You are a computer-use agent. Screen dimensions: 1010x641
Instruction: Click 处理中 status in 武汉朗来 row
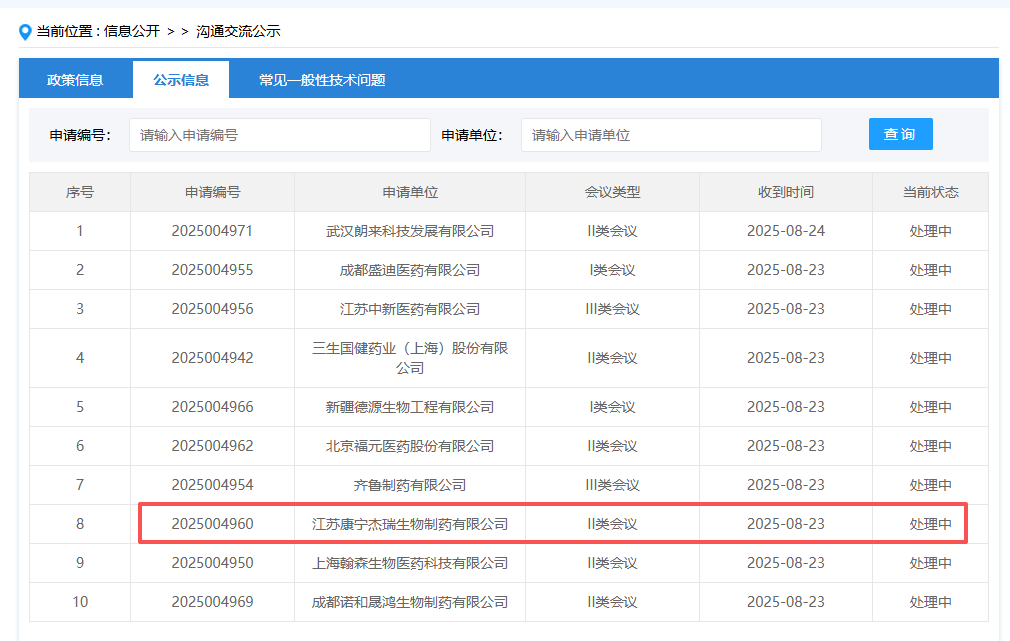[931, 231]
